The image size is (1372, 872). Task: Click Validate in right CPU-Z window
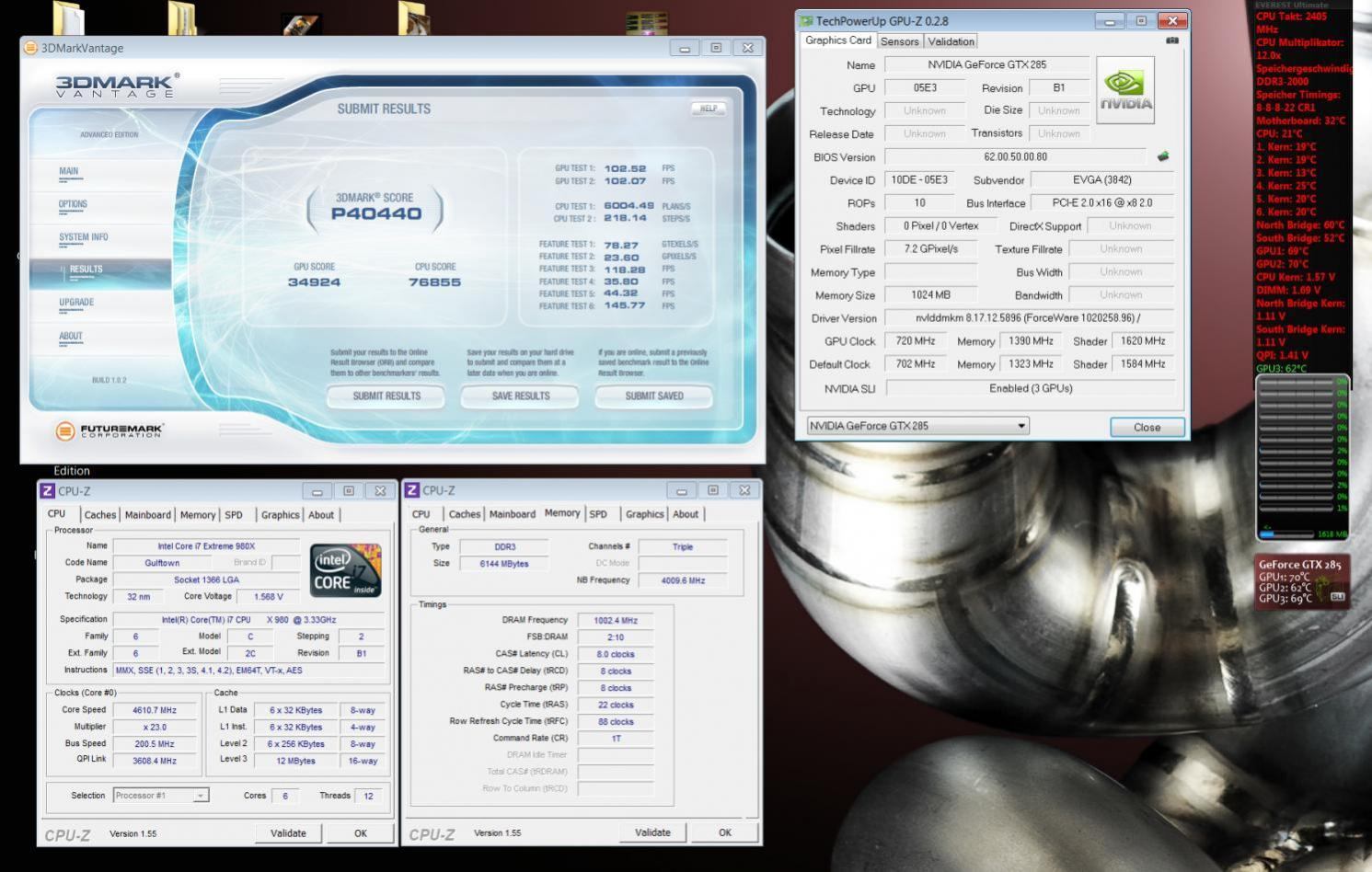tap(652, 832)
